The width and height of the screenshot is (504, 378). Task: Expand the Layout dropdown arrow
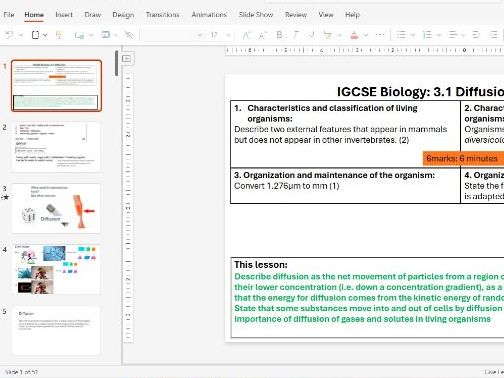coord(116,35)
